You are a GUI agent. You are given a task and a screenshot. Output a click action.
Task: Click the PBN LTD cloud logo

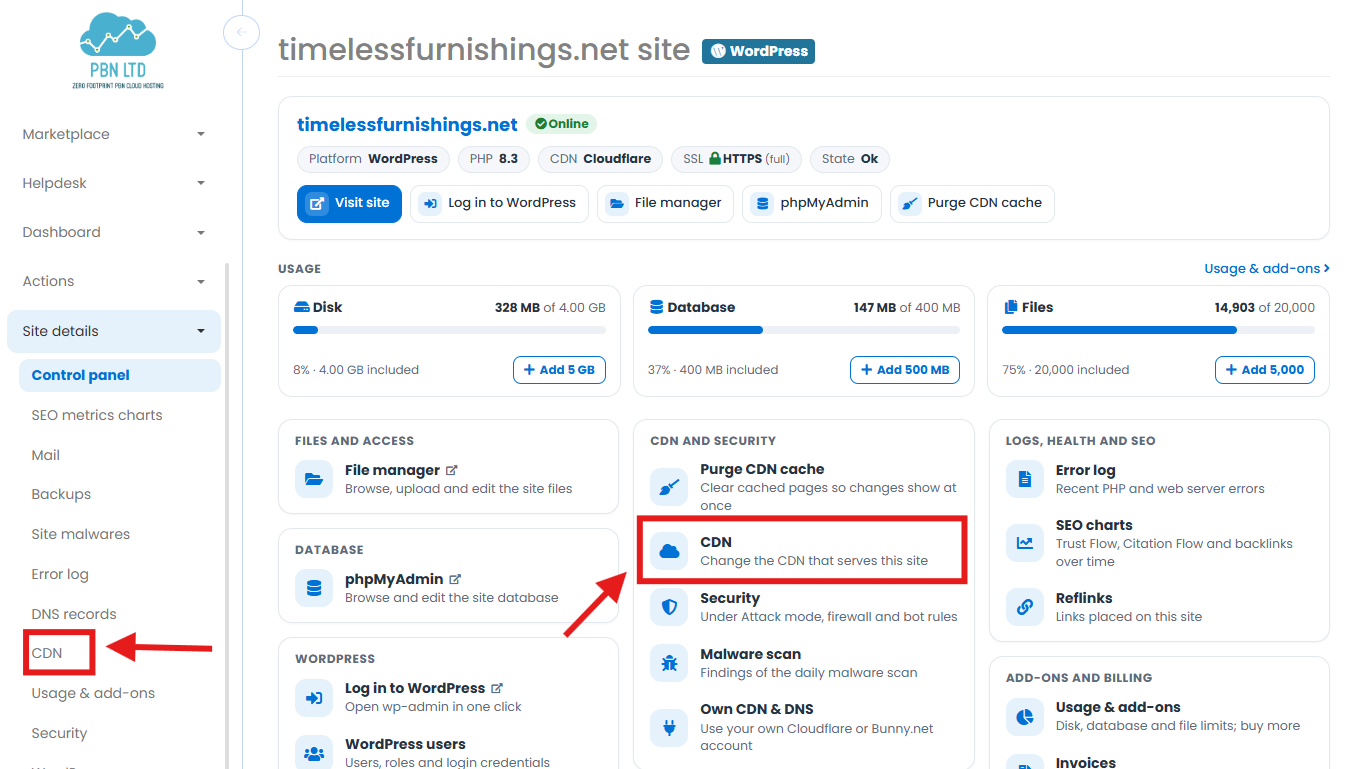tap(118, 51)
